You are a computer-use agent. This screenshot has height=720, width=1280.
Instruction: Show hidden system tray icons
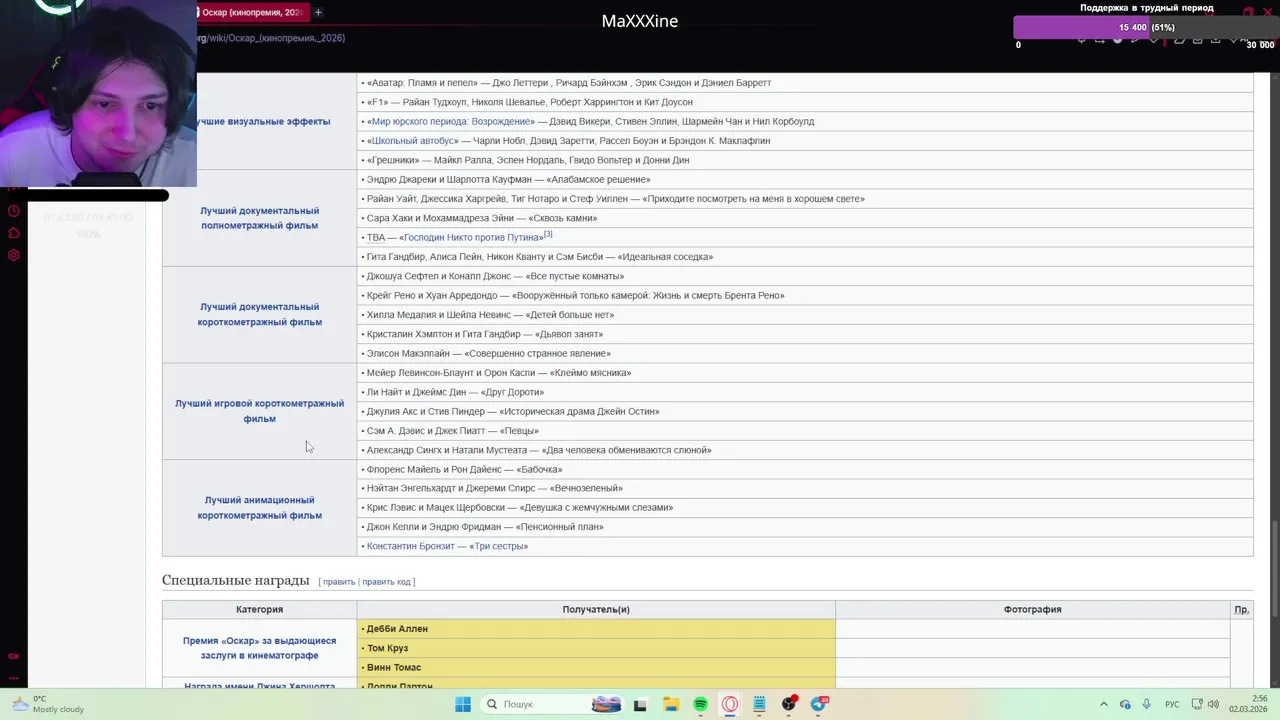[x=1104, y=704]
